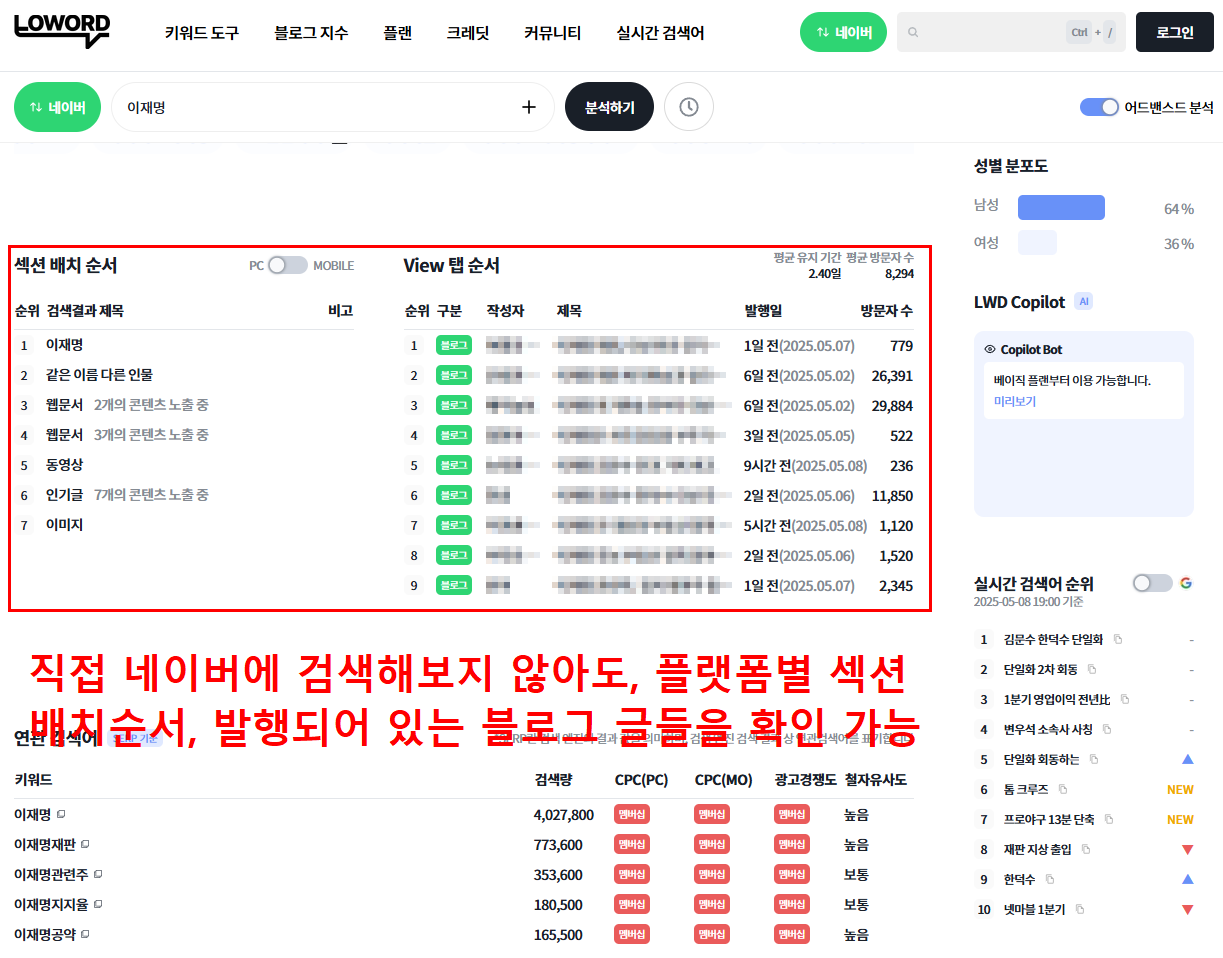Copy the keyword 단일화 회동하는
This screenshot has height=958, width=1223.
pyautogui.click(x=1094, y=760)
